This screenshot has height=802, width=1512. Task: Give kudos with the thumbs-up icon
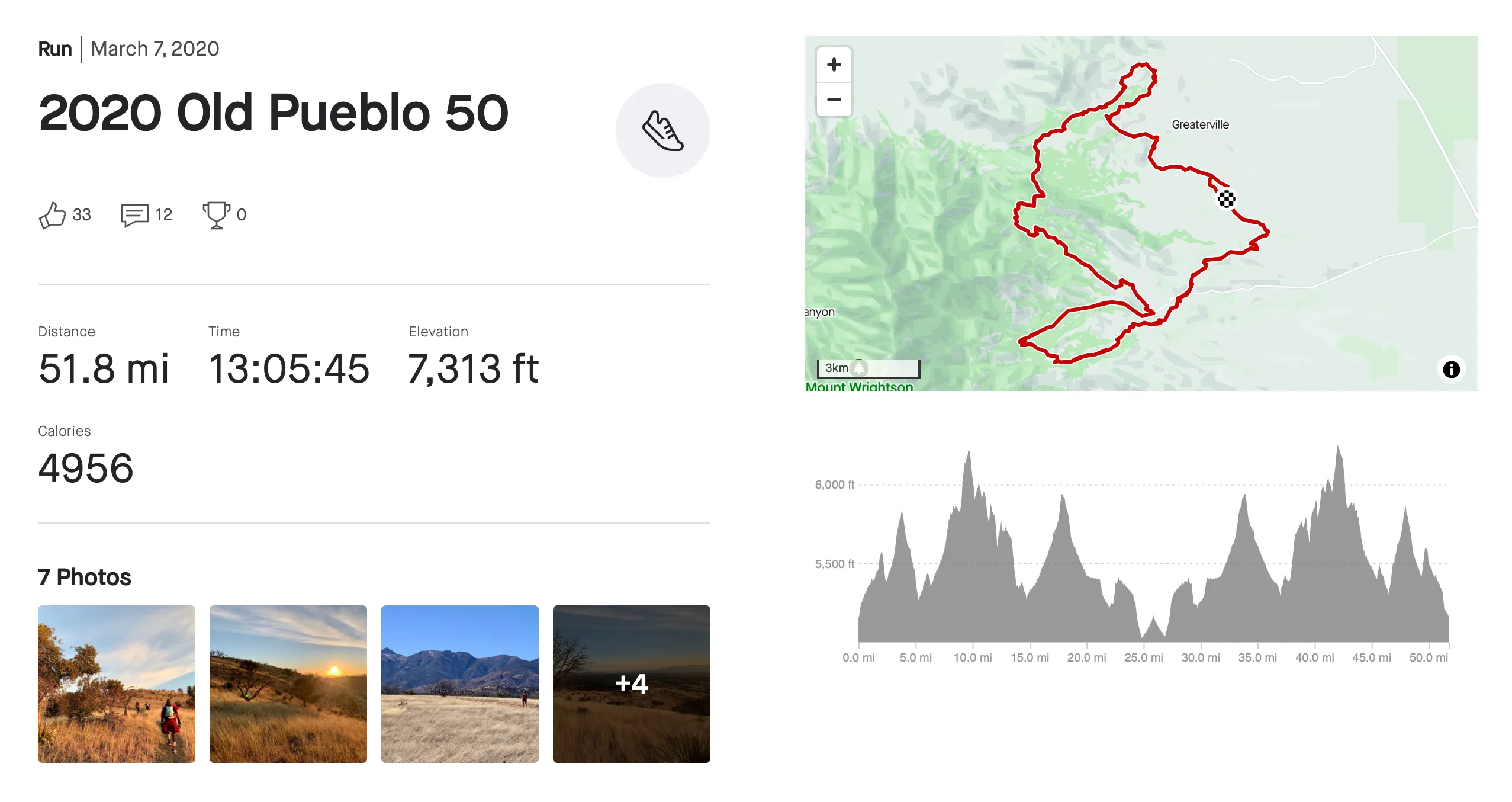point(52,214)
